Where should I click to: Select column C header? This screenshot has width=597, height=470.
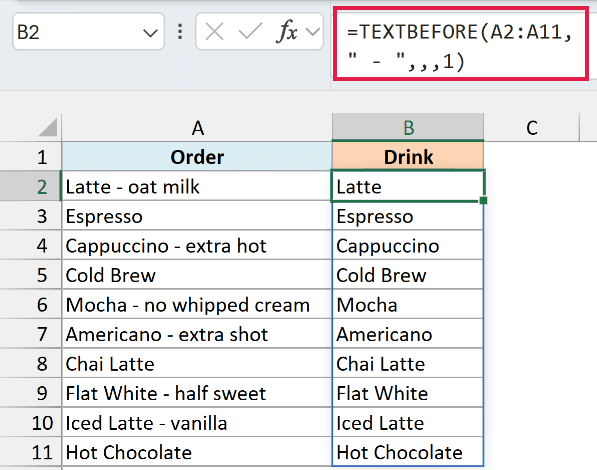point(532,128)
